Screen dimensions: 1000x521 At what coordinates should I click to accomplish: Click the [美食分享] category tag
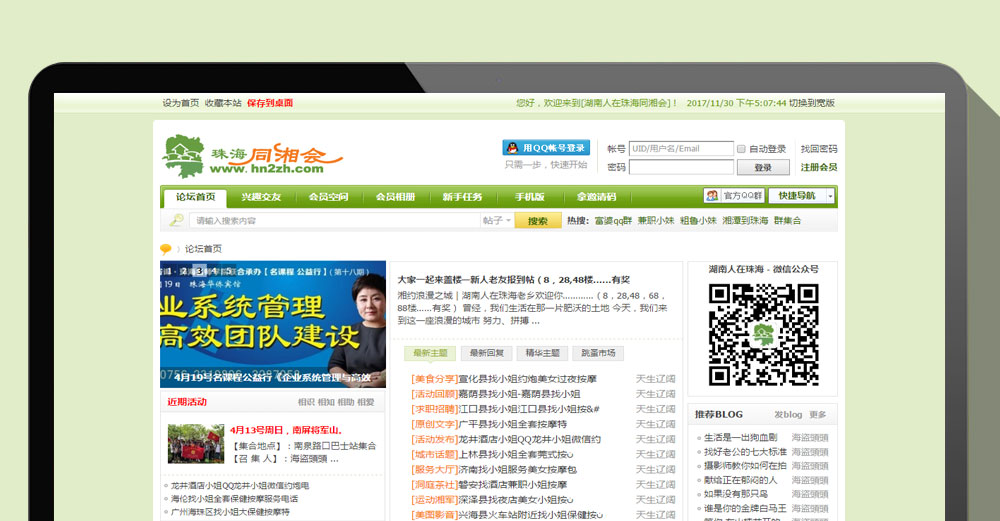pyautogui.click(x=434, y=379)
